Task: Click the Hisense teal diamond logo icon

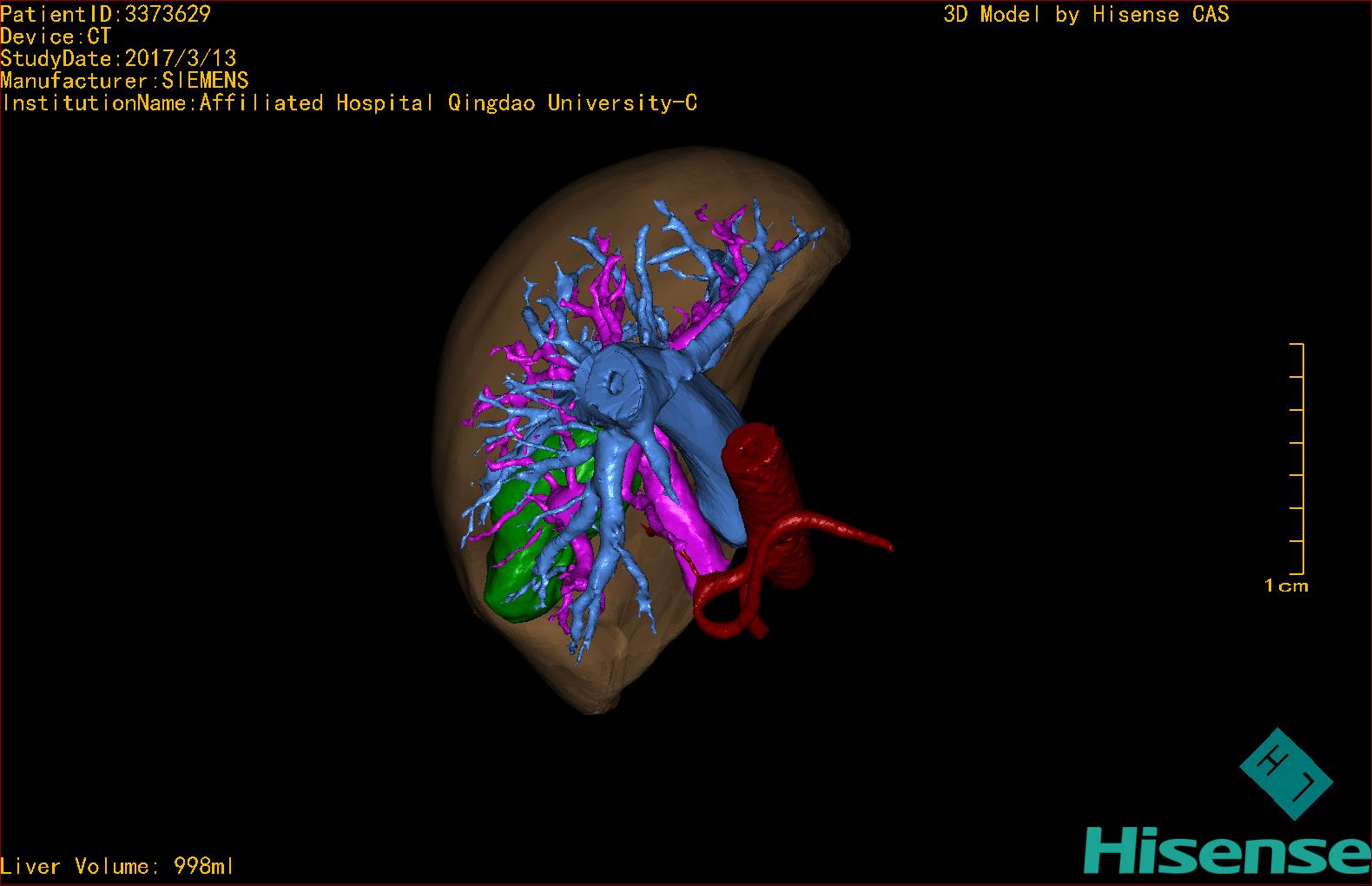Action: [x=1287, y=773]
